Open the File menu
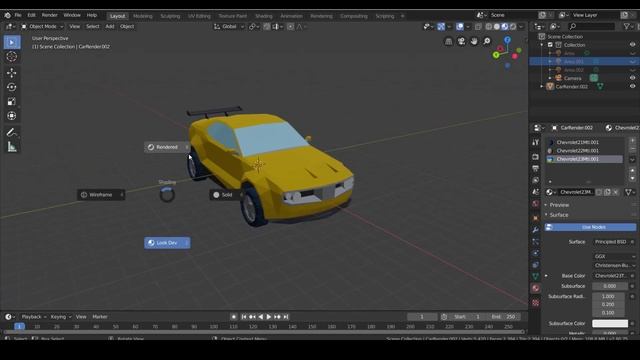The image size is (640, 360). point(18,15)
